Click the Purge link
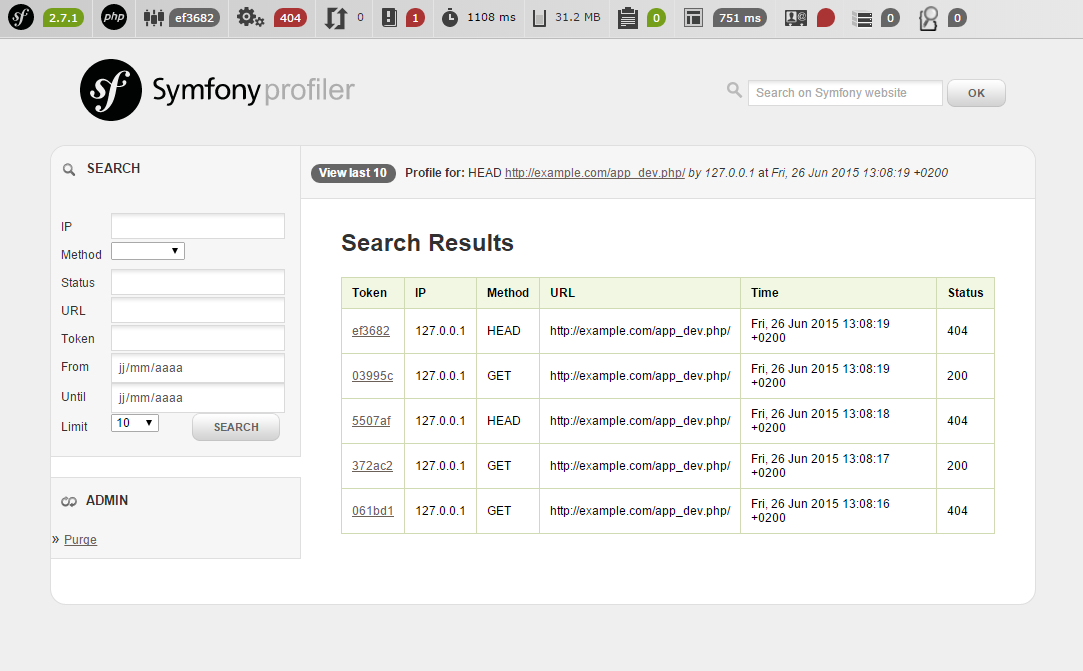 click(80, 540)
